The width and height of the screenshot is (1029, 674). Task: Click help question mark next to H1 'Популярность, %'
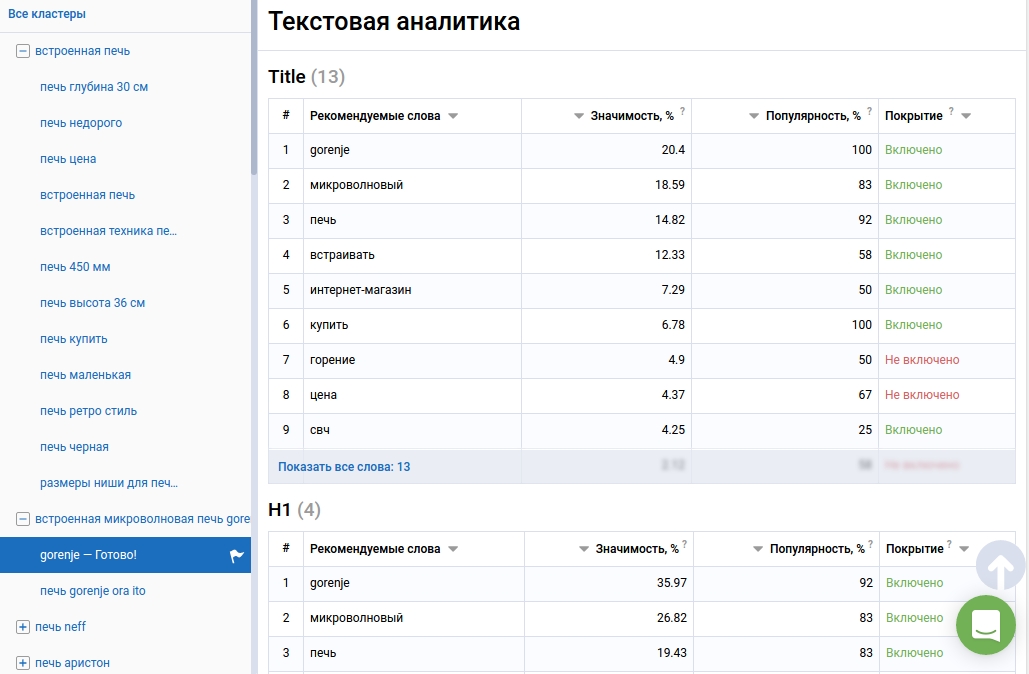click(x=871, y=544)
